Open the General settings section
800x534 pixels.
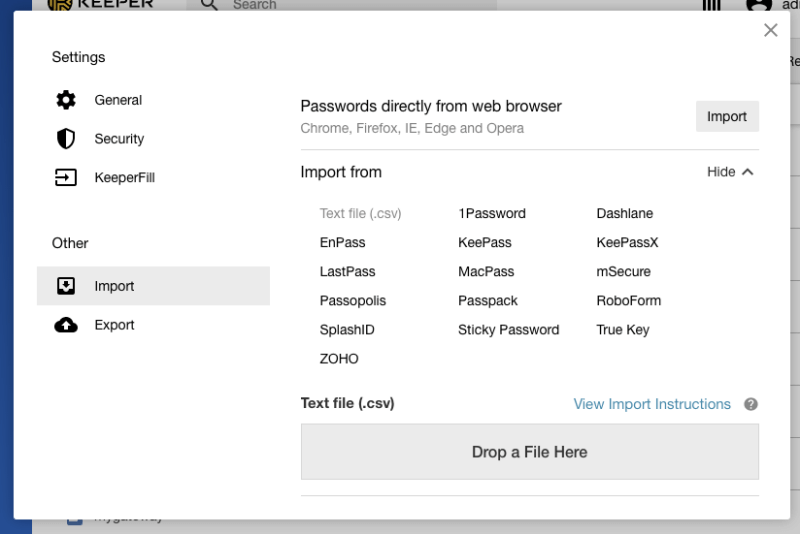tap(153, 100)
